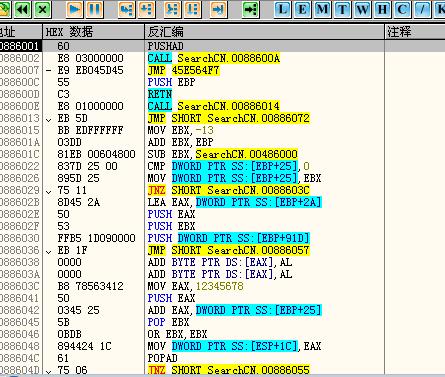The image size is (445, 377).
Task: Select the PUSH EBP instruction
Action: (x=171, y=82)
